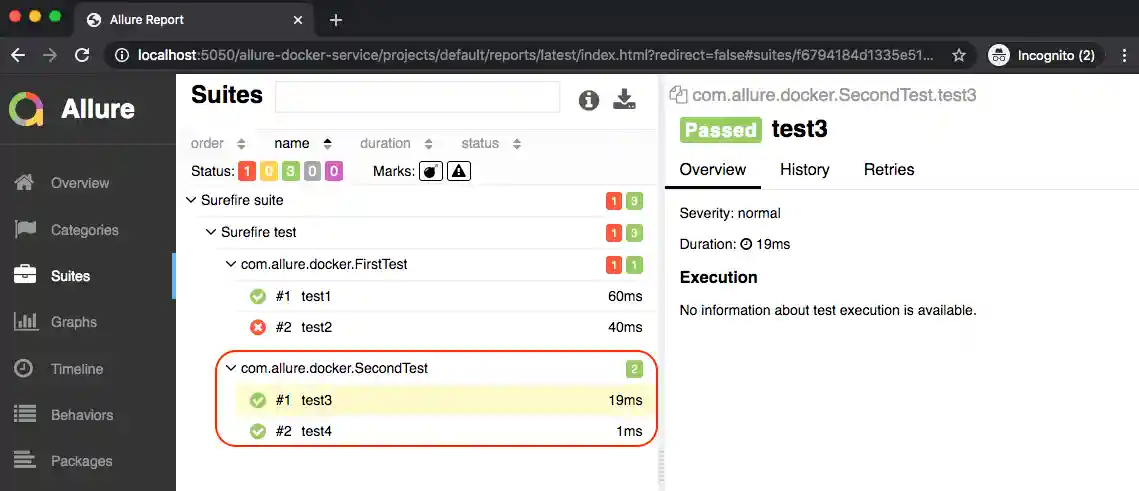Toggle the flaky bomb marks filter
The image size is (1139, 491).
(431, 171)
